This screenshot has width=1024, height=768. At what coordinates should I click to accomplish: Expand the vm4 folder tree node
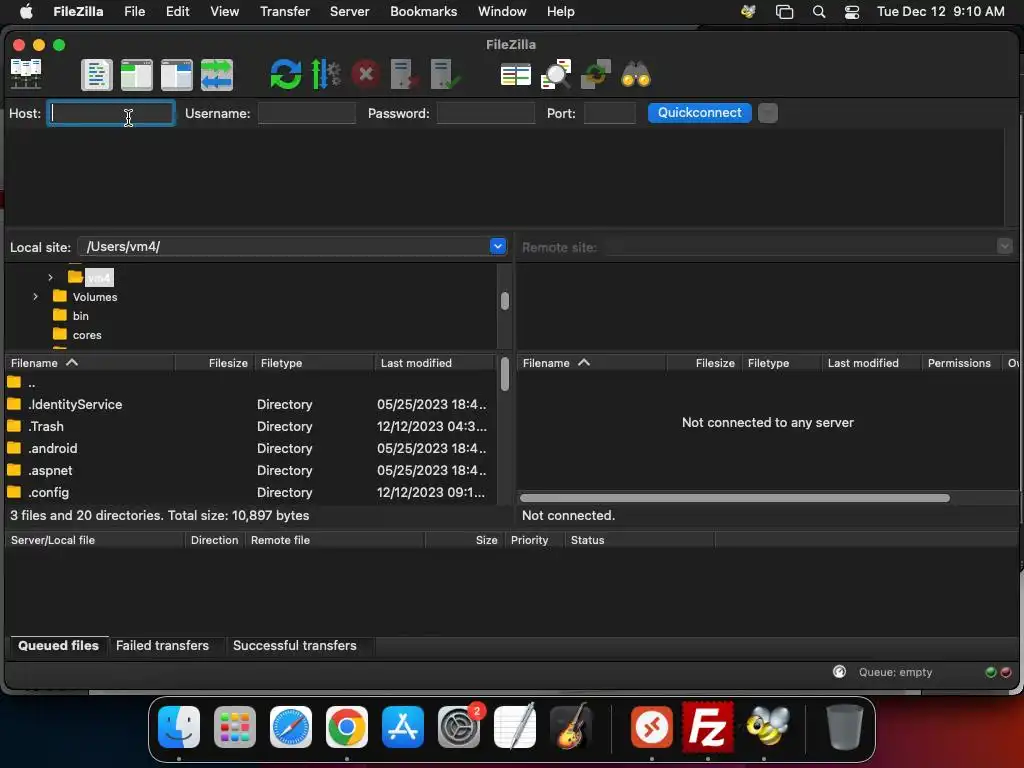point(50,278)
